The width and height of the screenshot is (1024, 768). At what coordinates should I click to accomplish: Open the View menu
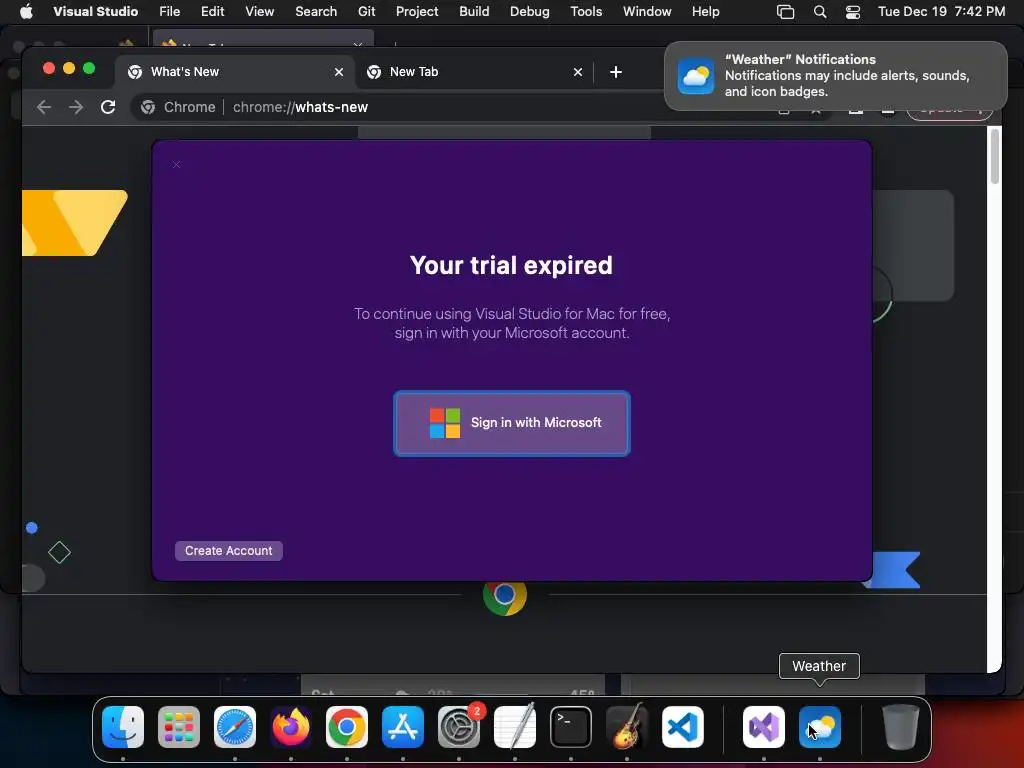coord(259,11)
